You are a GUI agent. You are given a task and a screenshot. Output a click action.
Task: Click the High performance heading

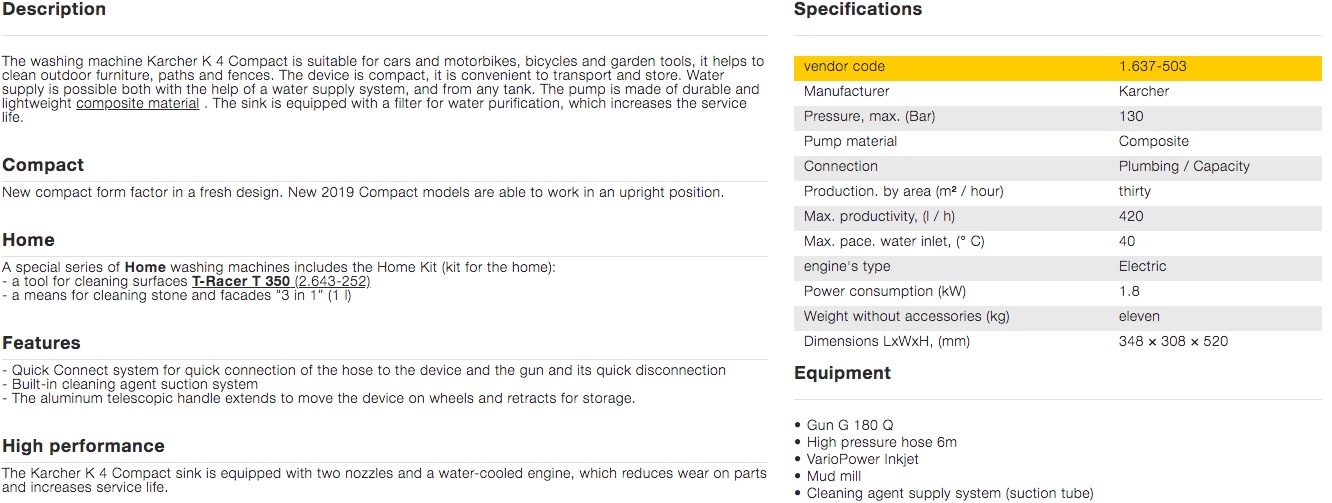83,446
